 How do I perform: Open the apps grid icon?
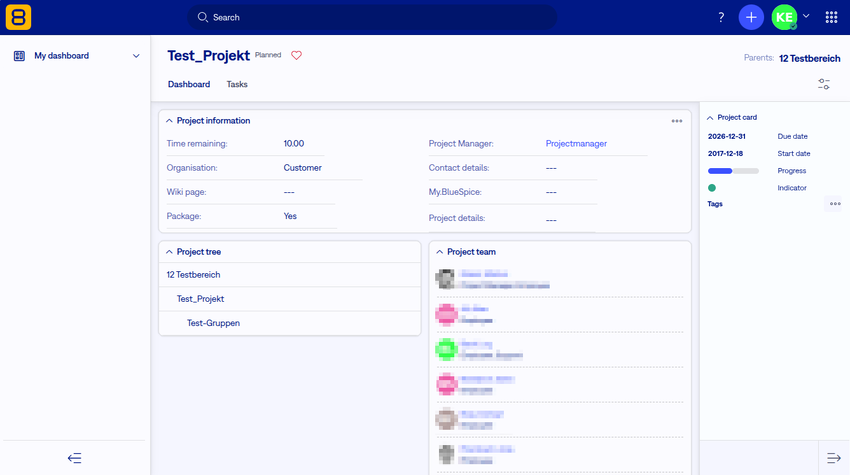(832, 17)
